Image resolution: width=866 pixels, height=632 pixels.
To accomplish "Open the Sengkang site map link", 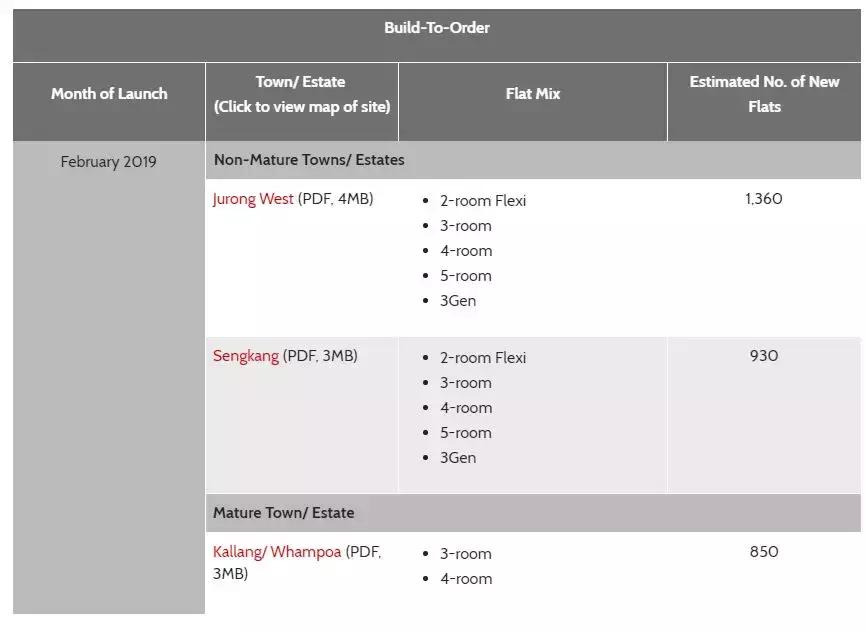I will coord(246,356).
